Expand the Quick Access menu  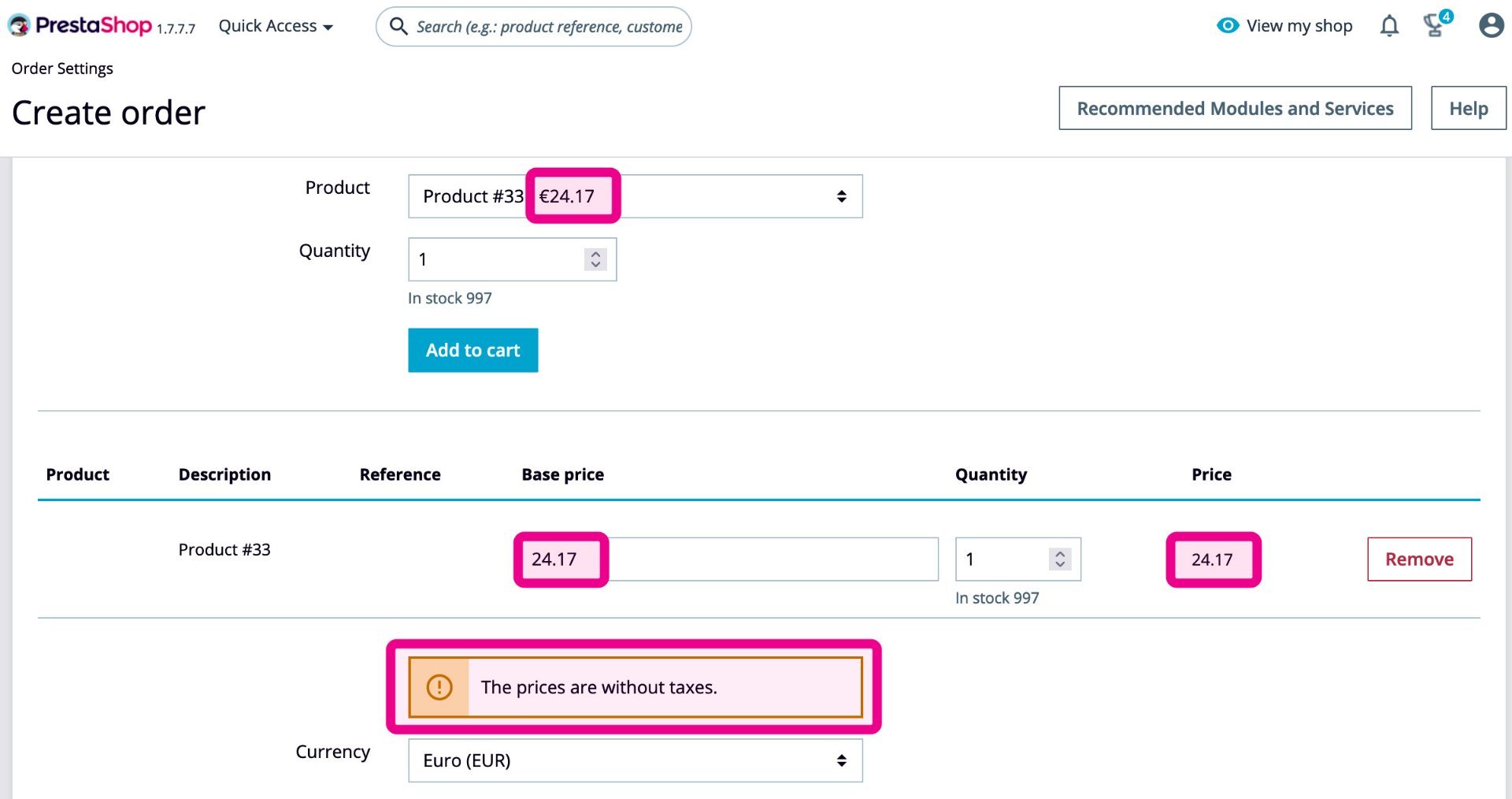(276, 26)
